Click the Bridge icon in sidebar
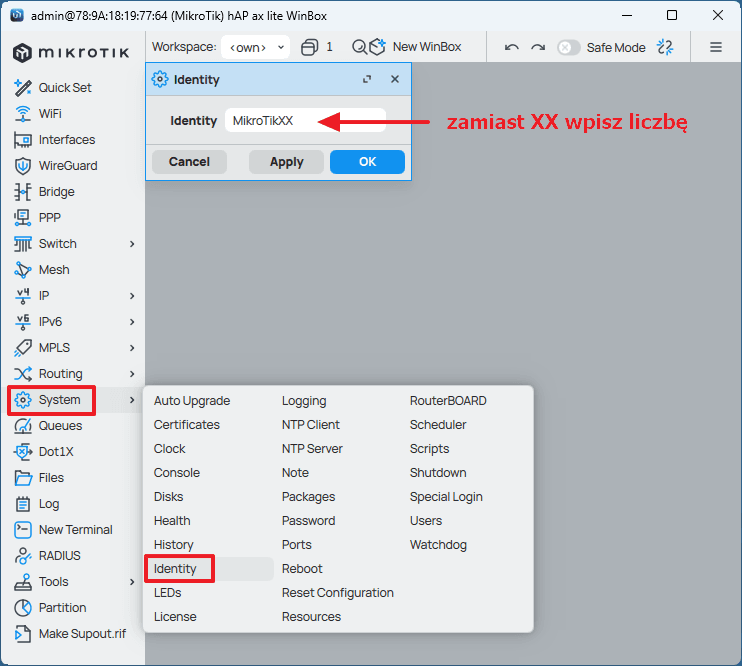Screen dimensions: 742x666 click(23, 192)
